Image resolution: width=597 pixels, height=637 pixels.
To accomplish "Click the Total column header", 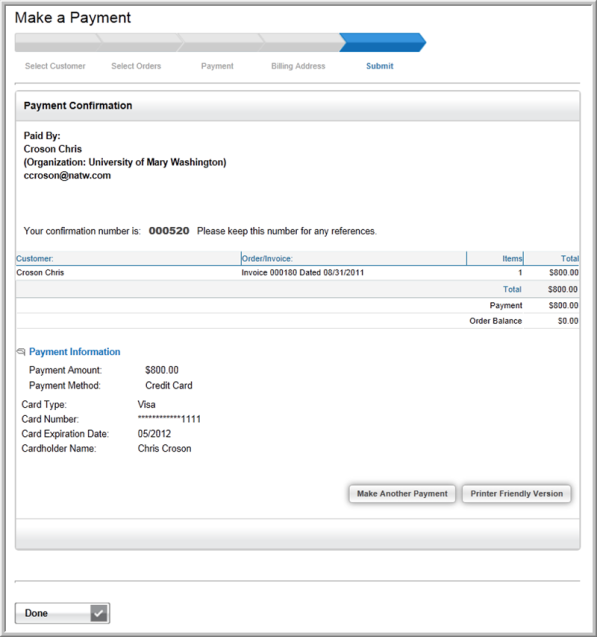I will click(x=570, y=258).
